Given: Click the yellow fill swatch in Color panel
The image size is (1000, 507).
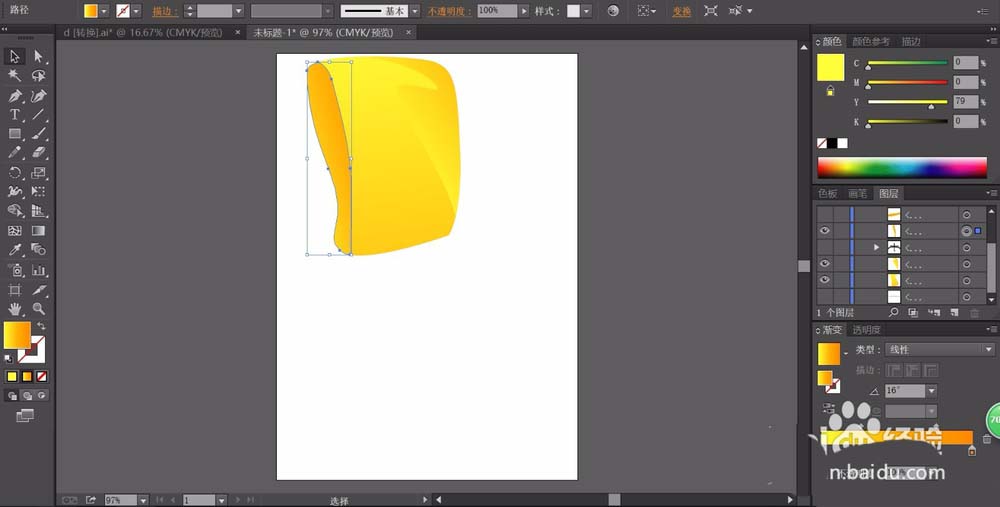Looking at the screenshot, I should coord(830,68).
